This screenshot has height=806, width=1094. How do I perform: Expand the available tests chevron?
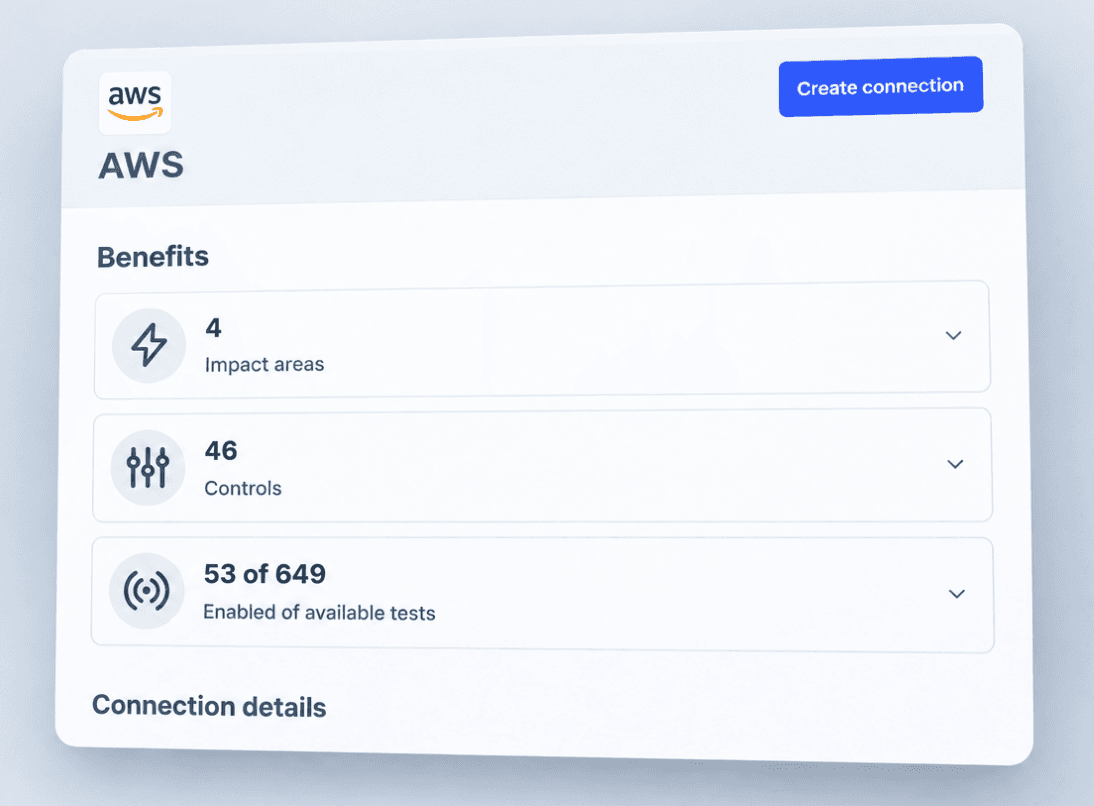click(957, 594)
